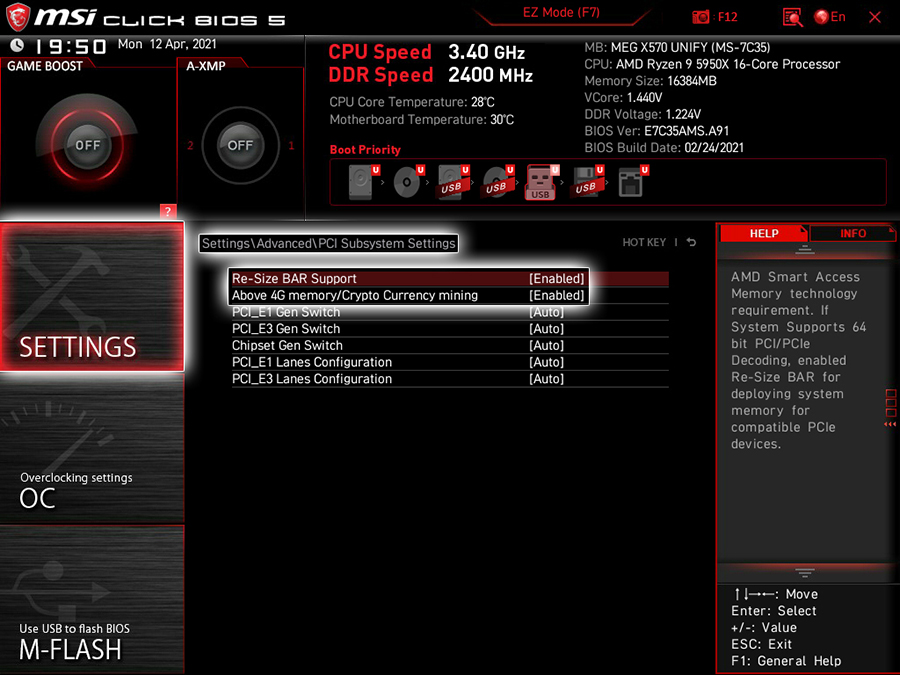
Task: Select the hard drive icon in Boot Priority
Action: coord(360,182)
